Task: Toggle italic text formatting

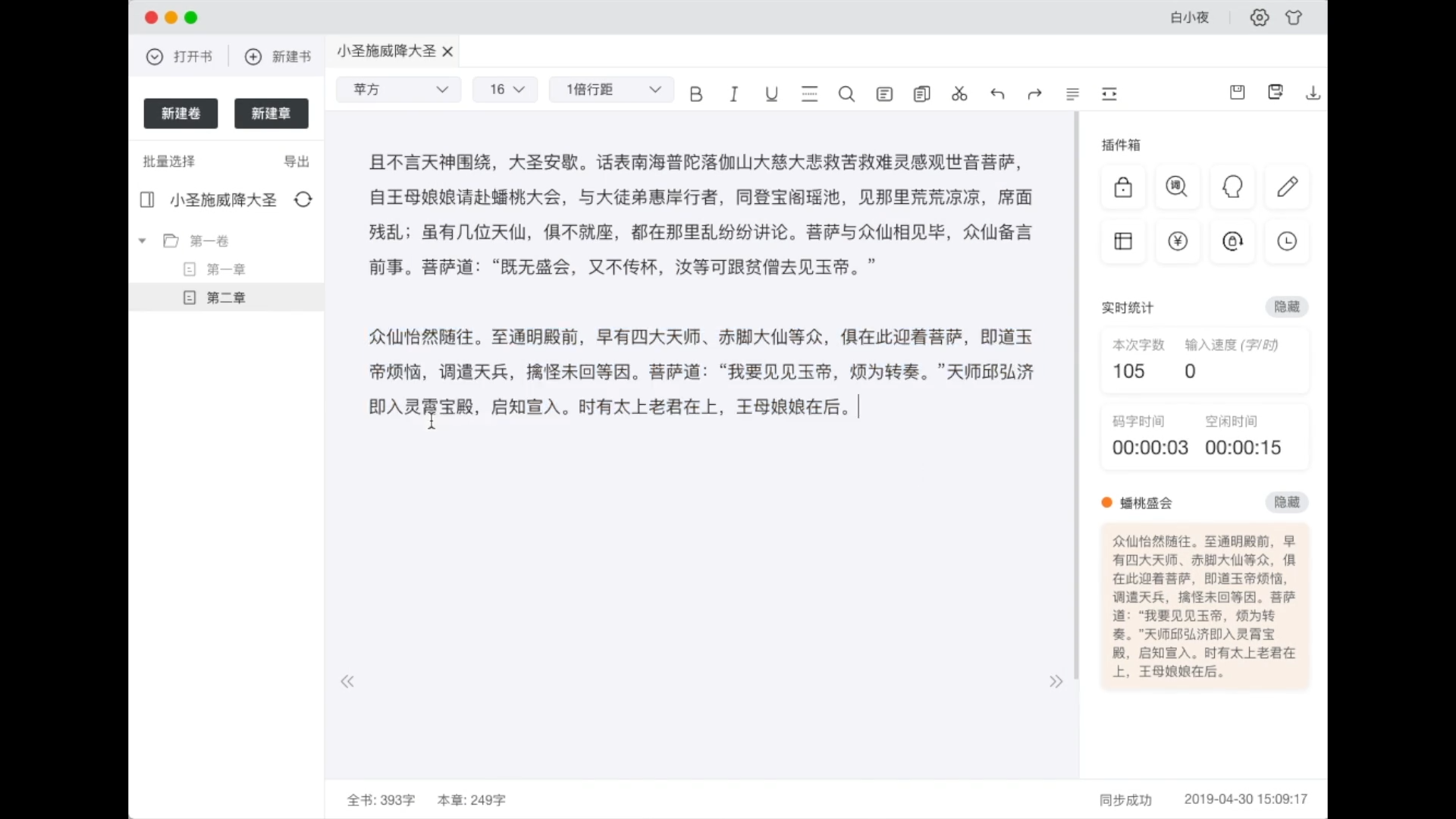Action: tap(733, 94)
